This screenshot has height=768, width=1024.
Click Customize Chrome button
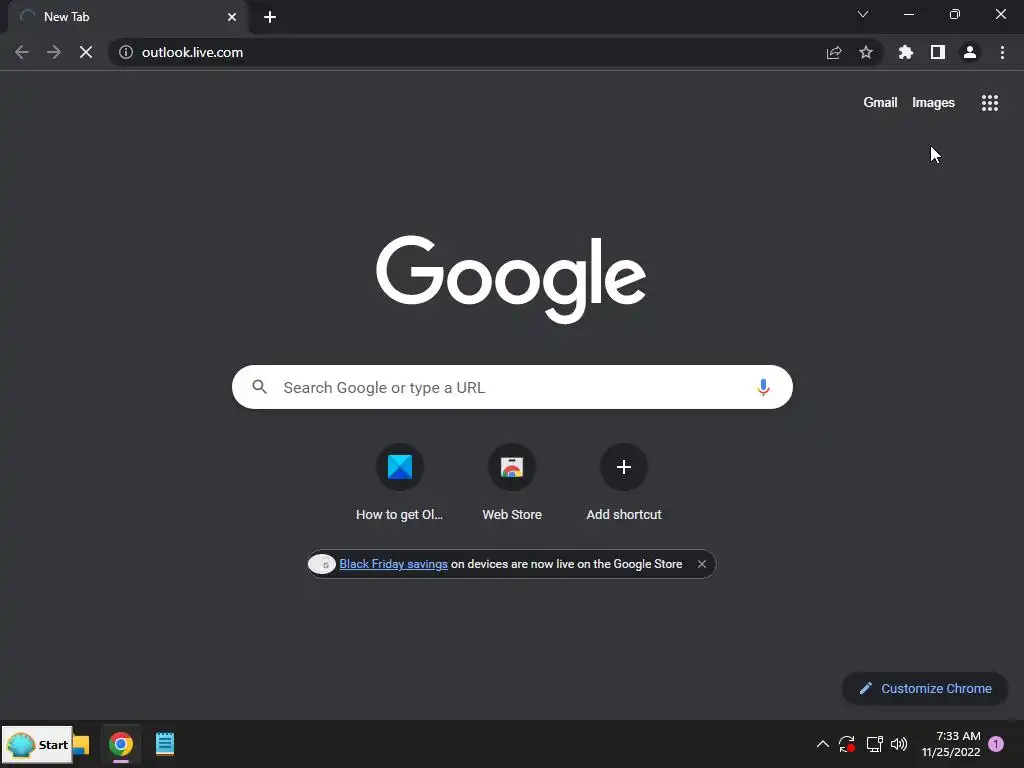(925, 688)
